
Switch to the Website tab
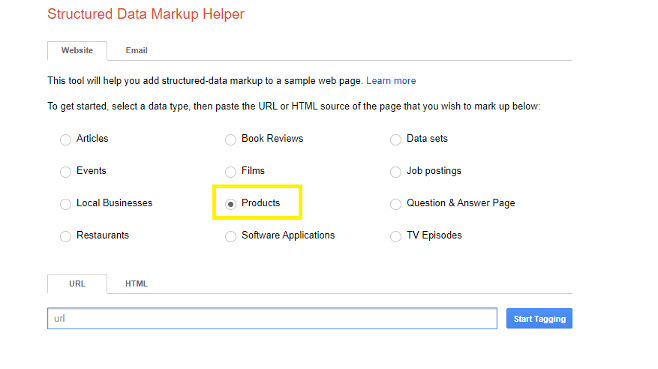coord(77,50)
